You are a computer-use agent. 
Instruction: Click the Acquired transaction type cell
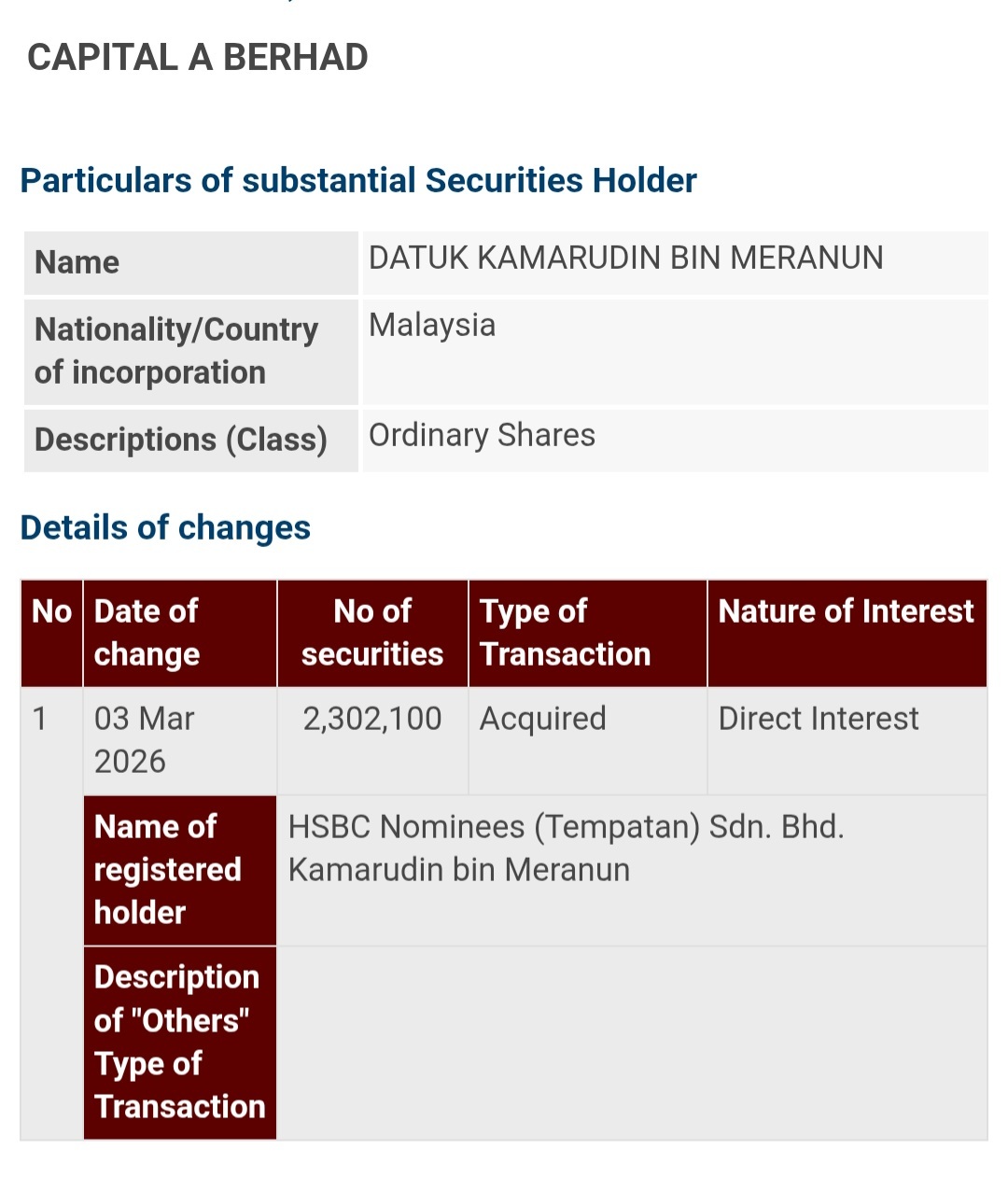(543, 719)
